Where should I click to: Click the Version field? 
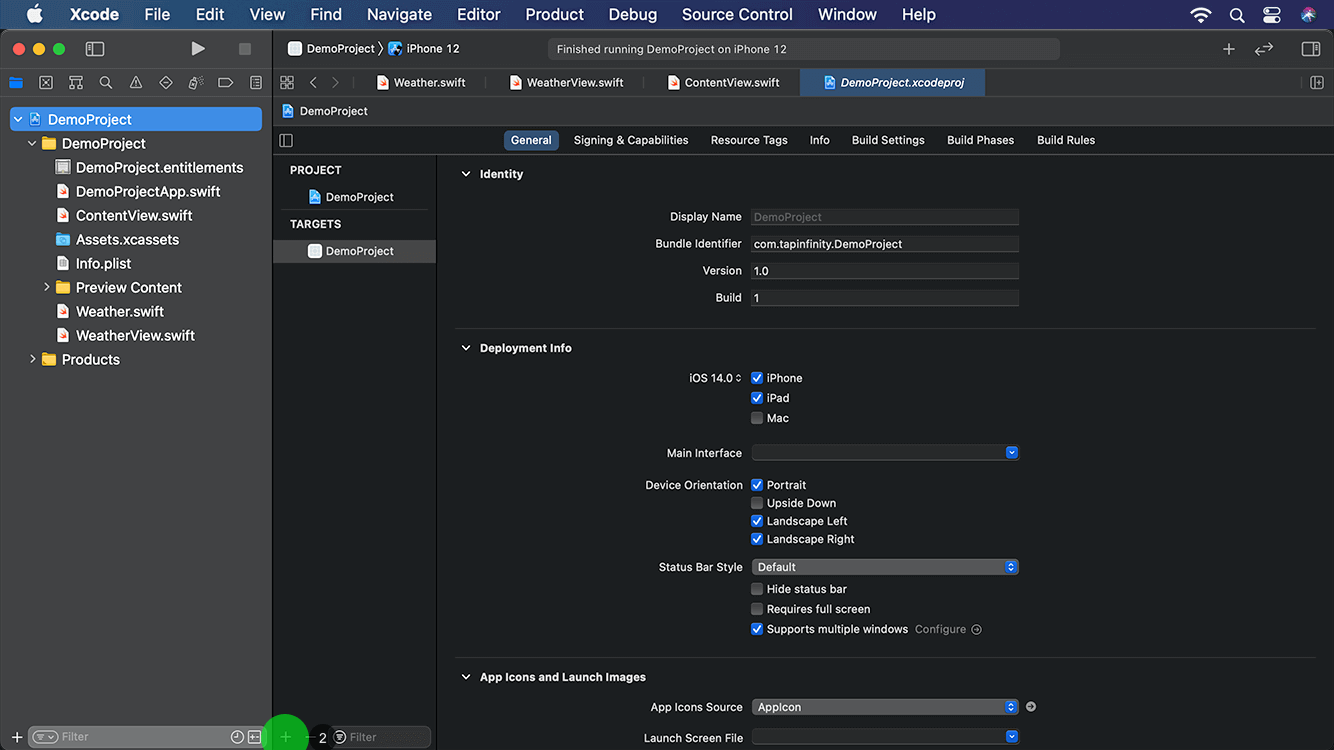[885, 271]
